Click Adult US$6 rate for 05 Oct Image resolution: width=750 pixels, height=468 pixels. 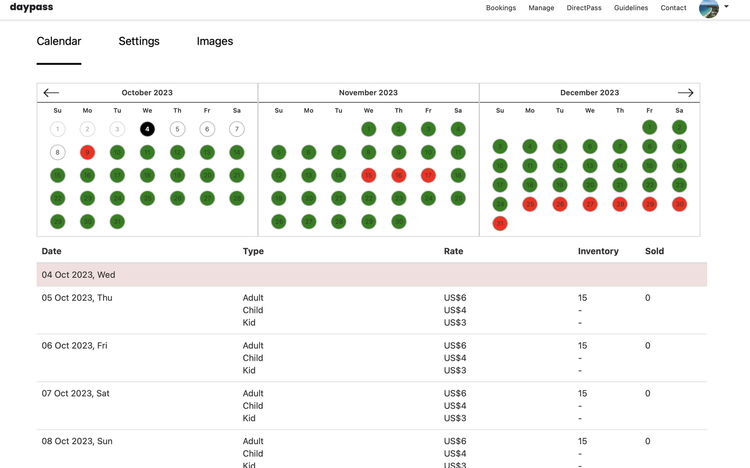click(x=454, y=298)
